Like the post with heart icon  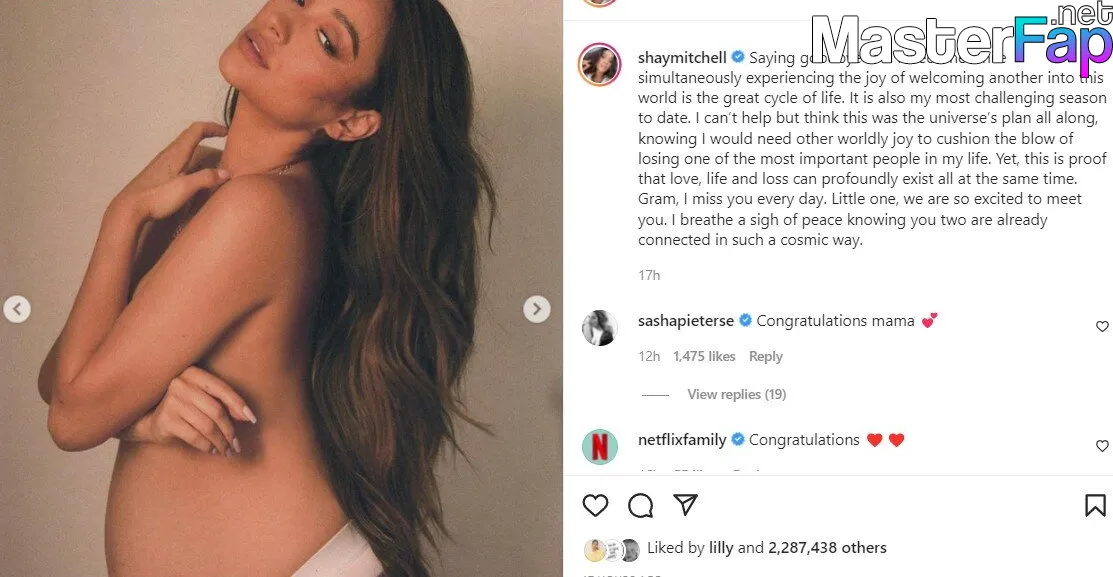click(595, 506)
